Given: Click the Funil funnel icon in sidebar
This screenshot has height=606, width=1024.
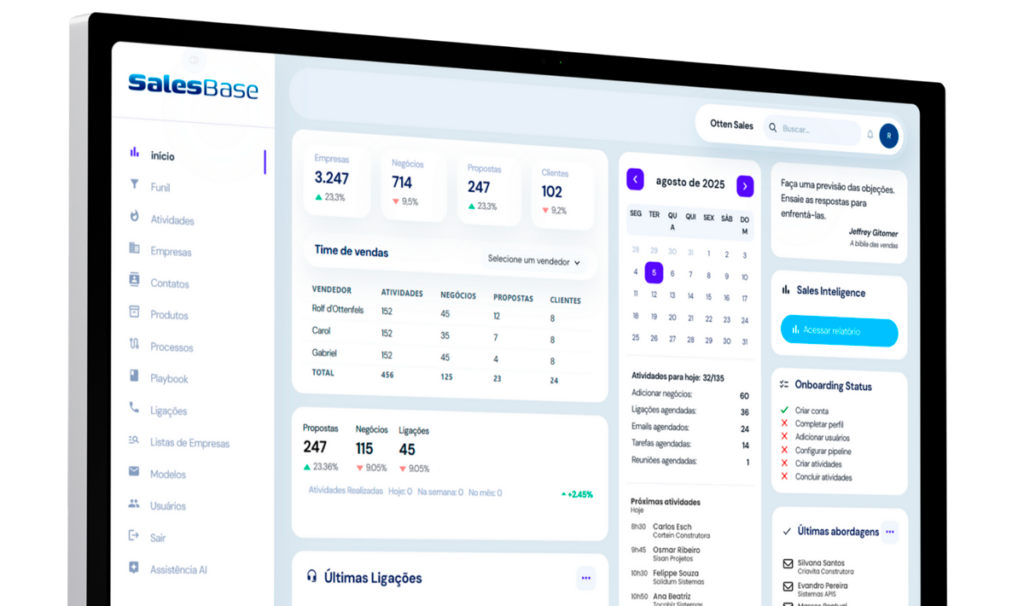Looking at the screenshot, I should (x=134, y=185).
